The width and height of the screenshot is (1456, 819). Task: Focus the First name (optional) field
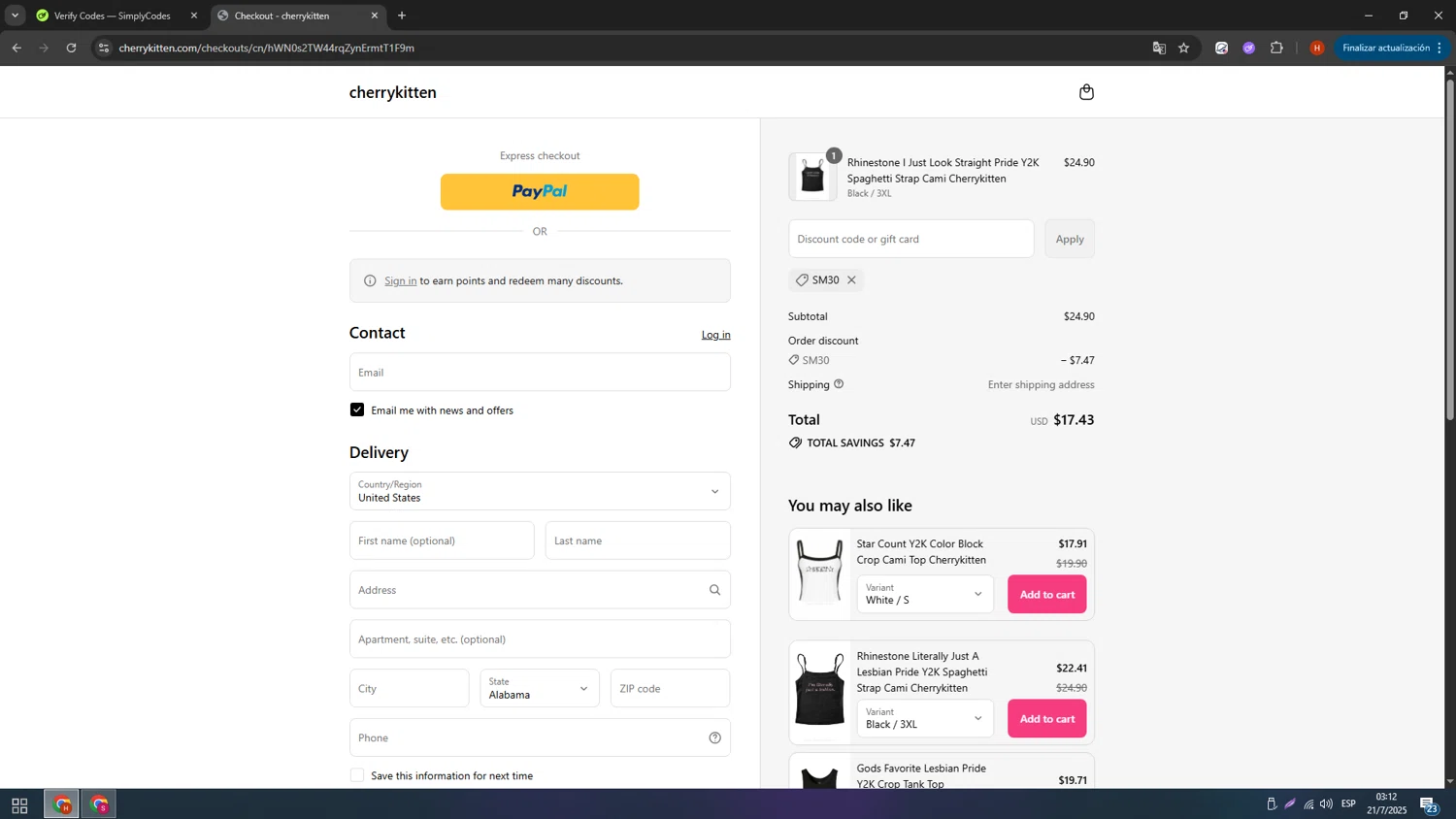coord(442,541)
